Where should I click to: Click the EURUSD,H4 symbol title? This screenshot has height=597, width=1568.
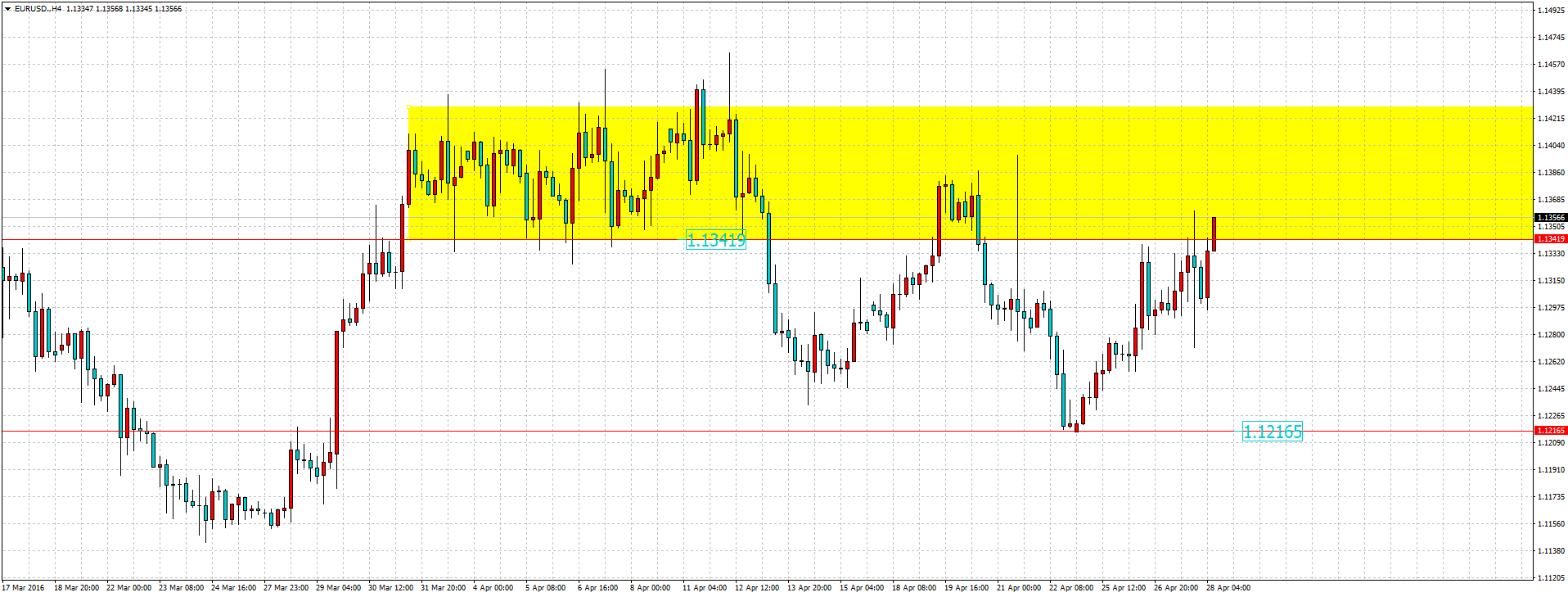point(38,9)
